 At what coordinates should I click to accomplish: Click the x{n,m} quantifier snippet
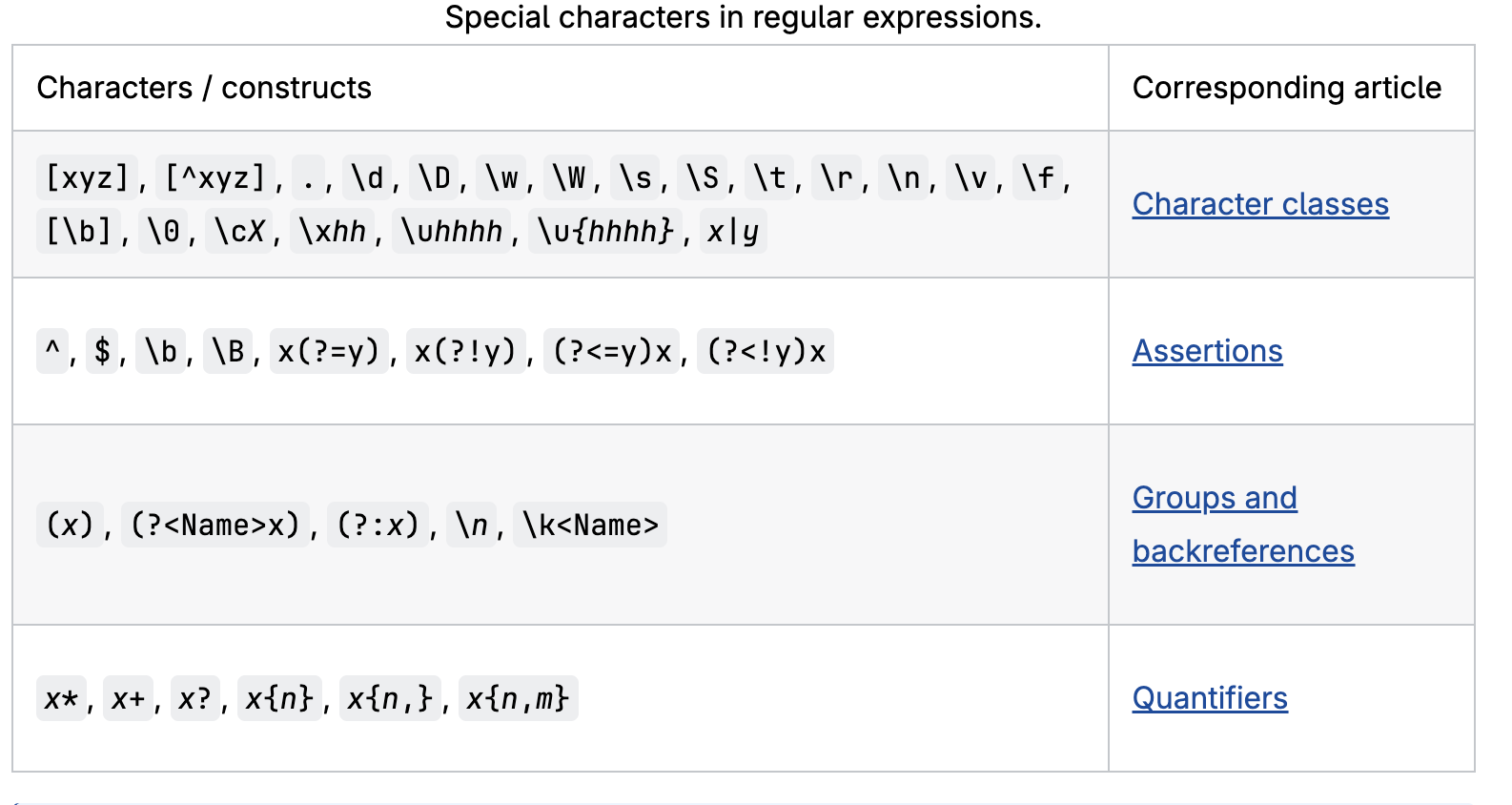[x=518, y=698]
